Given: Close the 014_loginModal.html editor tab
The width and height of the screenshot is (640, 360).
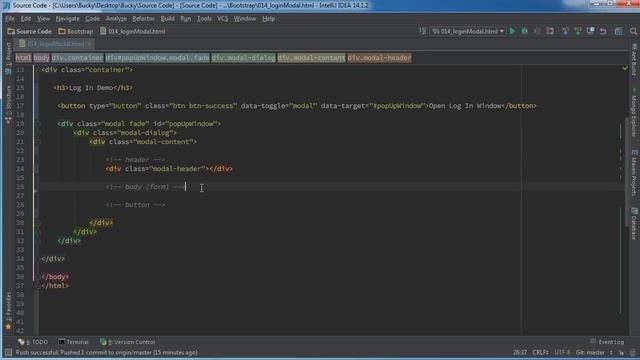Looking at the screenshot, I should 89,44.
